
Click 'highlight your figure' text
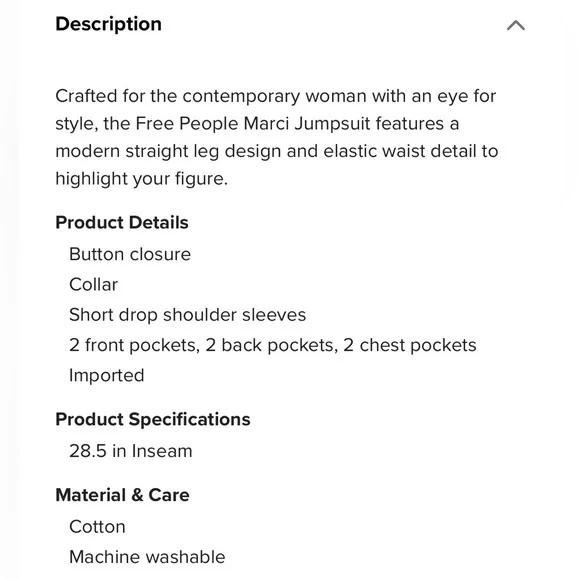[141, 179]
